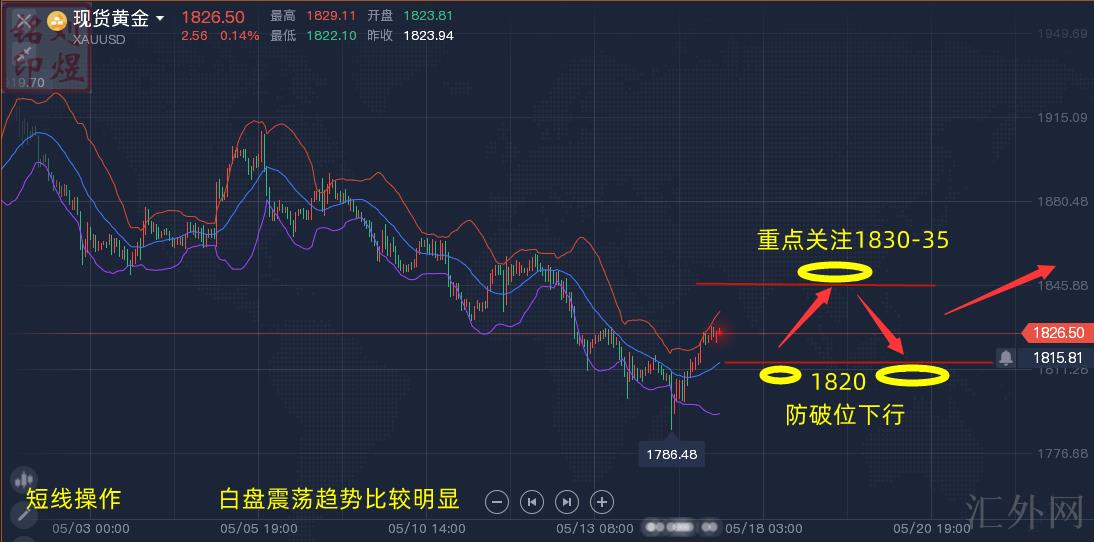Click the 1915.09 price axis label
This screenshot has height=542, width=1094.
click(1062, 117)
